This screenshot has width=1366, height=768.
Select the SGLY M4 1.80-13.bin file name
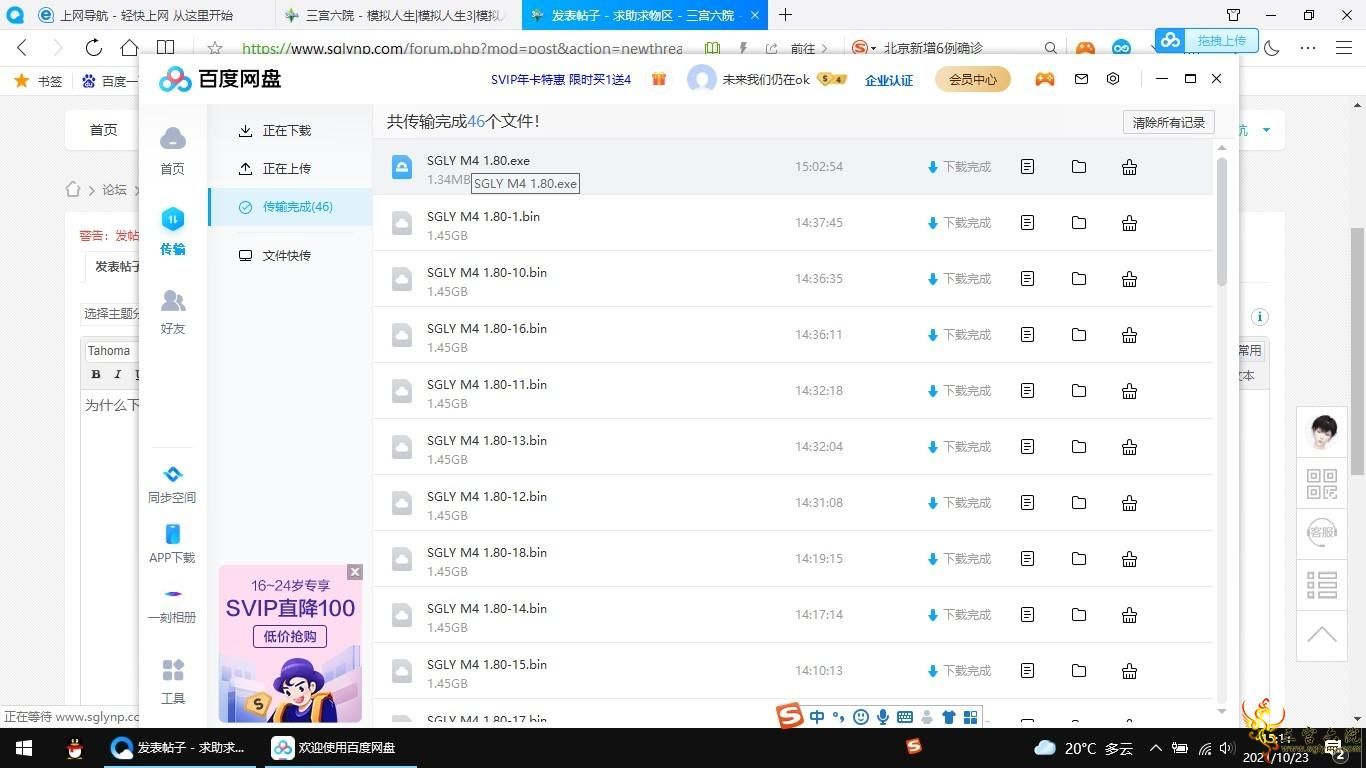(487, 440)
